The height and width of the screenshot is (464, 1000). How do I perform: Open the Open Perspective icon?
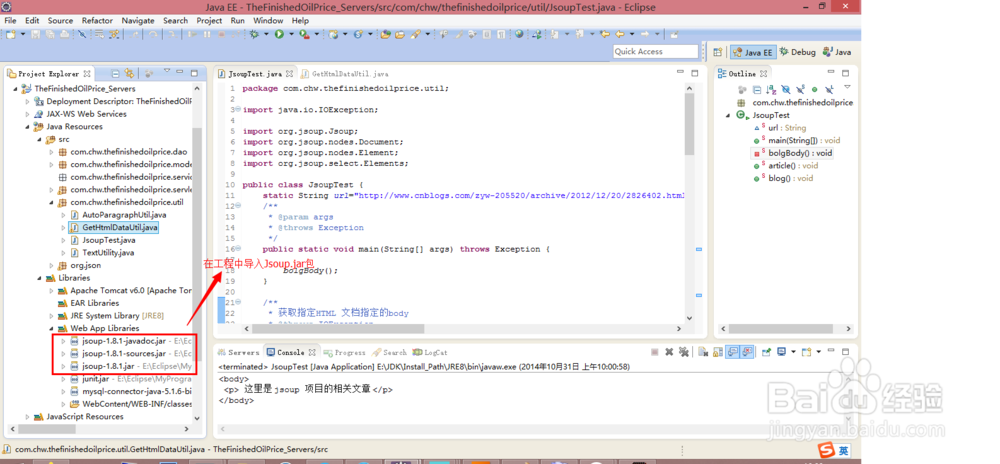pyautogui.click(x=718, y=52)
